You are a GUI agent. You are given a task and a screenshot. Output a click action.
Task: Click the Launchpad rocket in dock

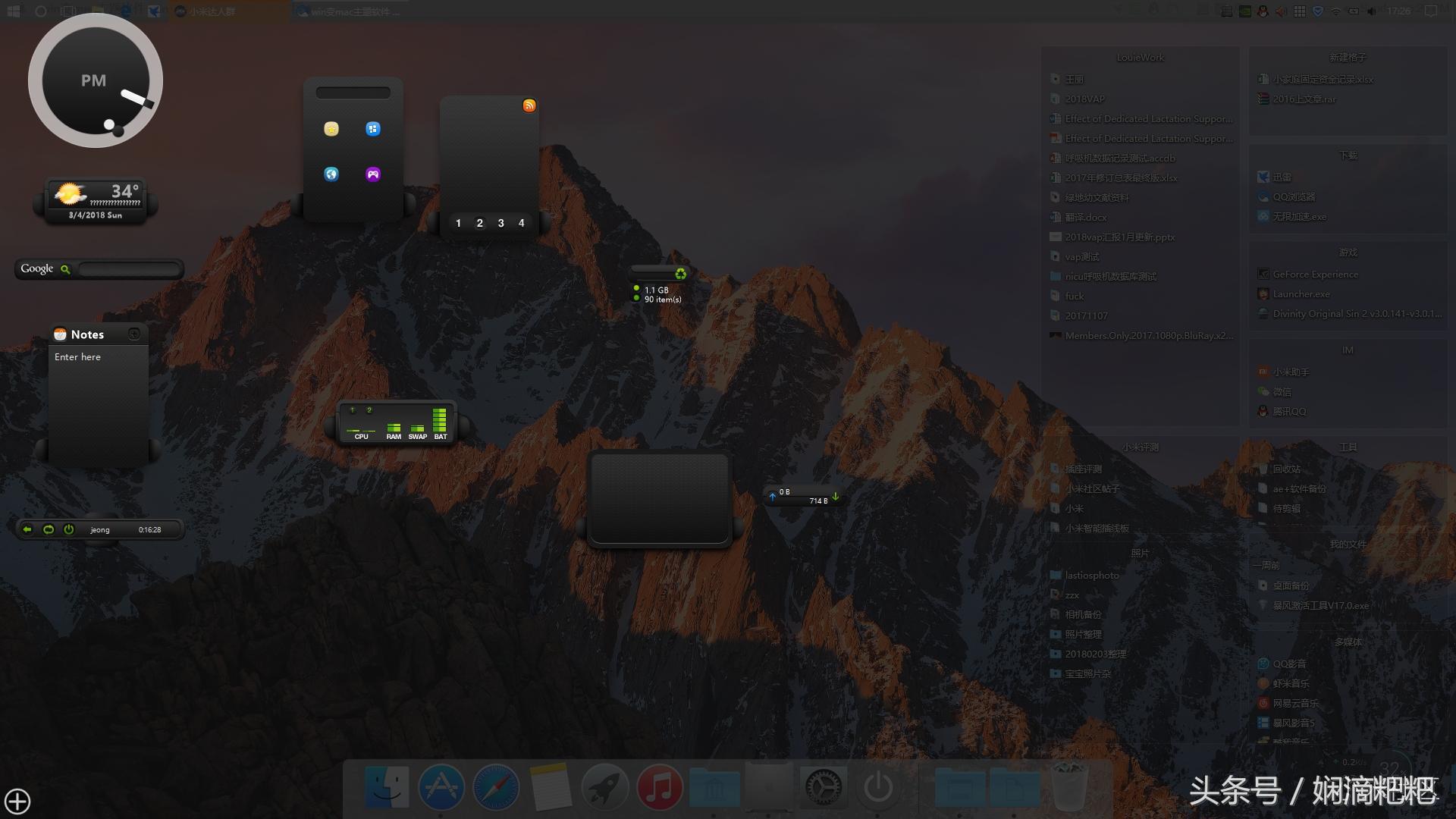[x=604, y=788]
